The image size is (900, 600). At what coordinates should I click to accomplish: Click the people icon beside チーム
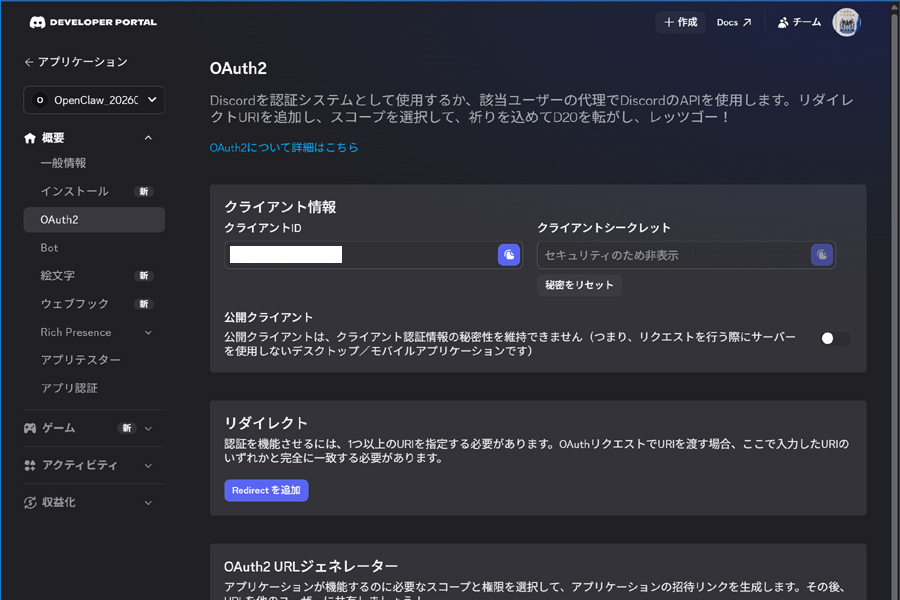click(x=782, y=21)
